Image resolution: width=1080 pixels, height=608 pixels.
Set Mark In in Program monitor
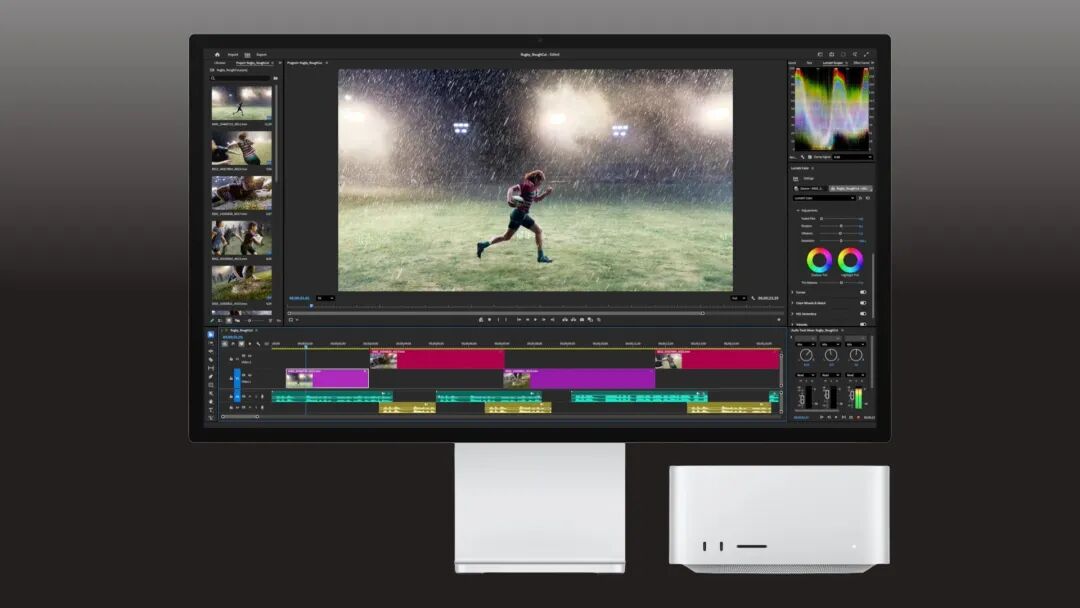click(x=498, y=319)
